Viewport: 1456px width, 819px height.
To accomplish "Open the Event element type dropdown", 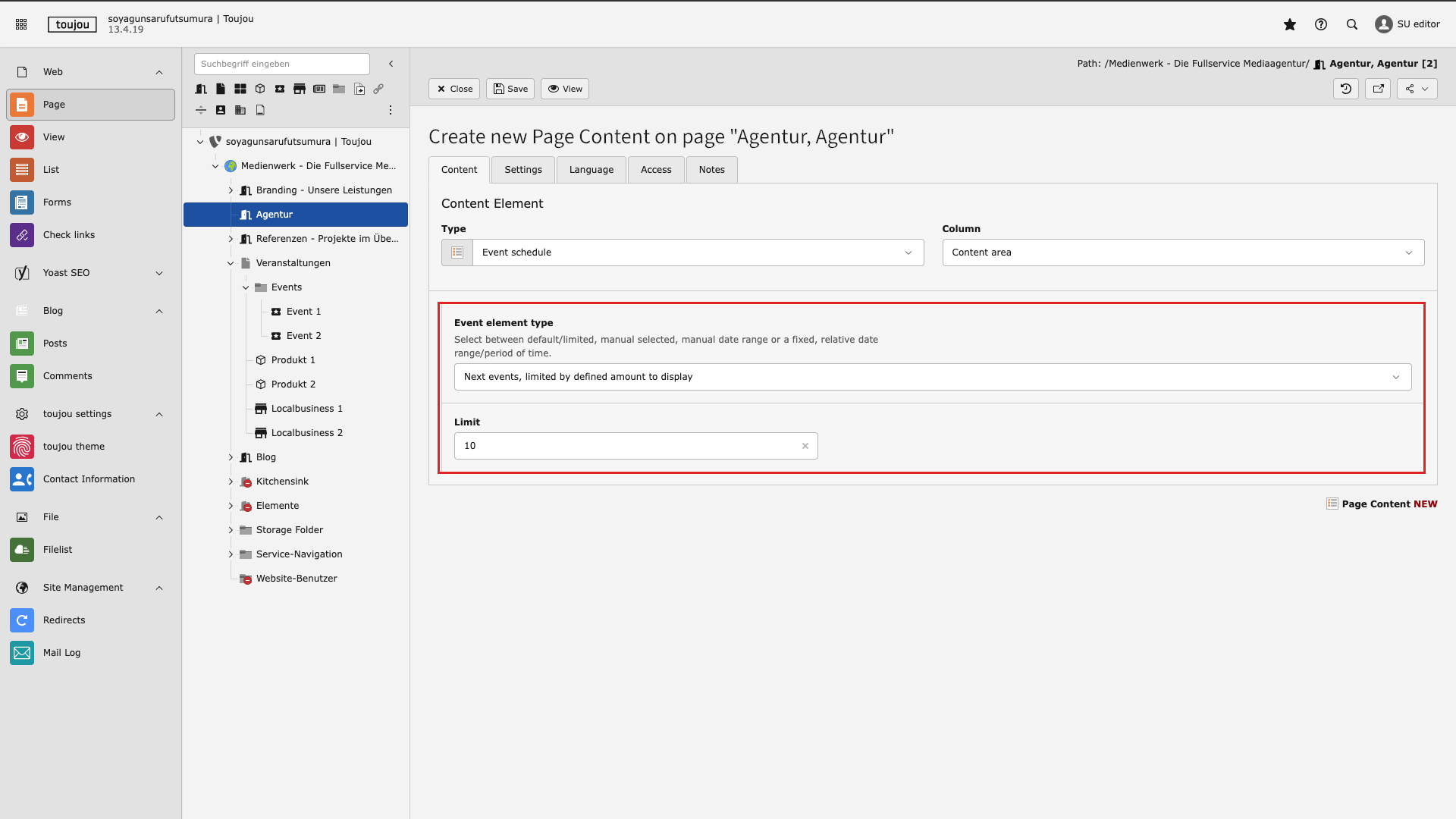I will point(932,377).
